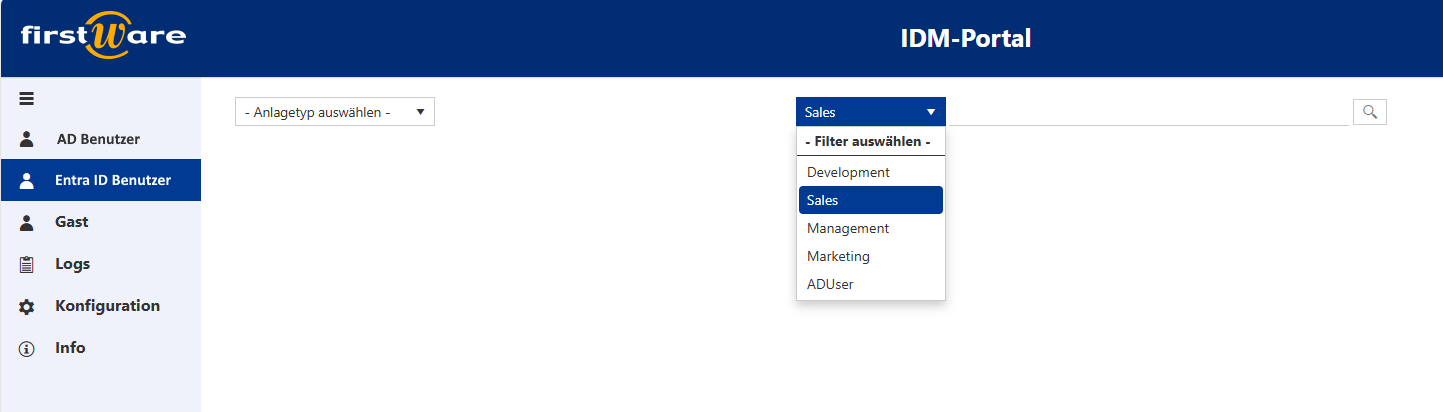Choose Marketing filter option

[x=871, y=256]
